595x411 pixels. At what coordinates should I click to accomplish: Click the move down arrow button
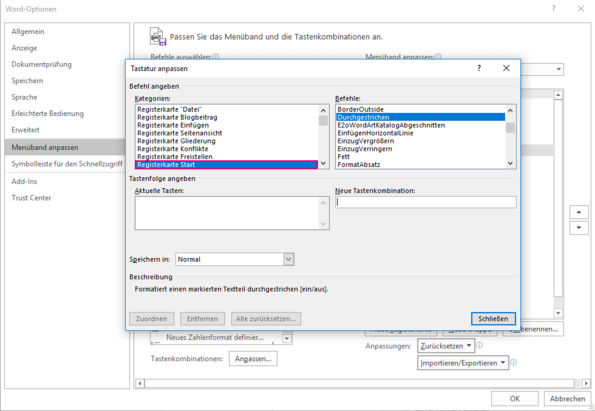coord(579,228)
